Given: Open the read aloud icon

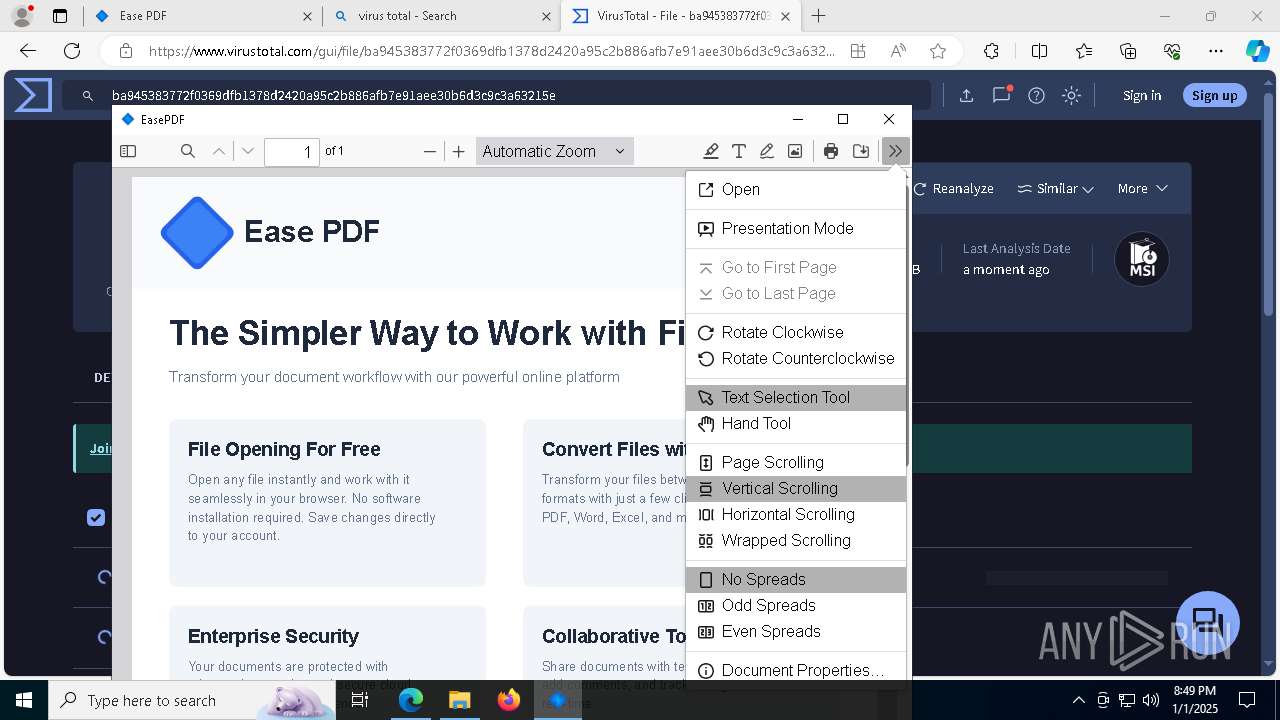Looking at the screenshot, I should coord(898,51).
